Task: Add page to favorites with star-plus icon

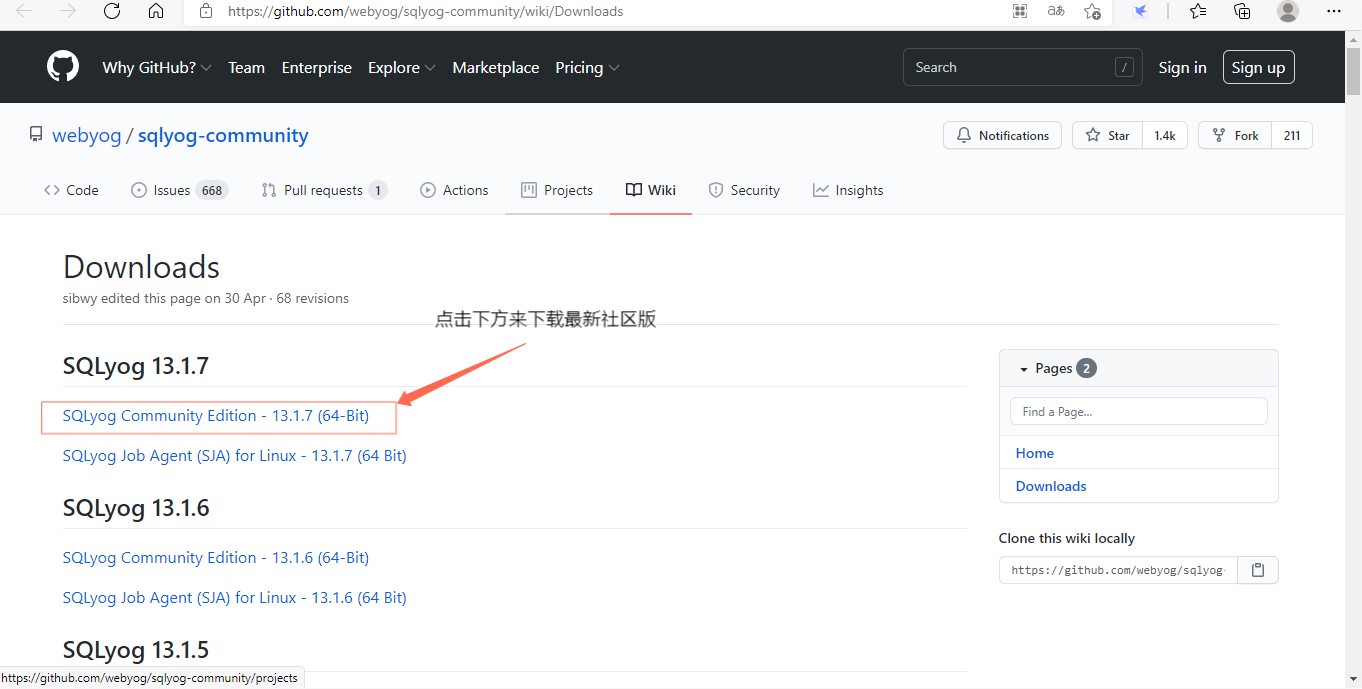Action: (x=1092, y=11)
